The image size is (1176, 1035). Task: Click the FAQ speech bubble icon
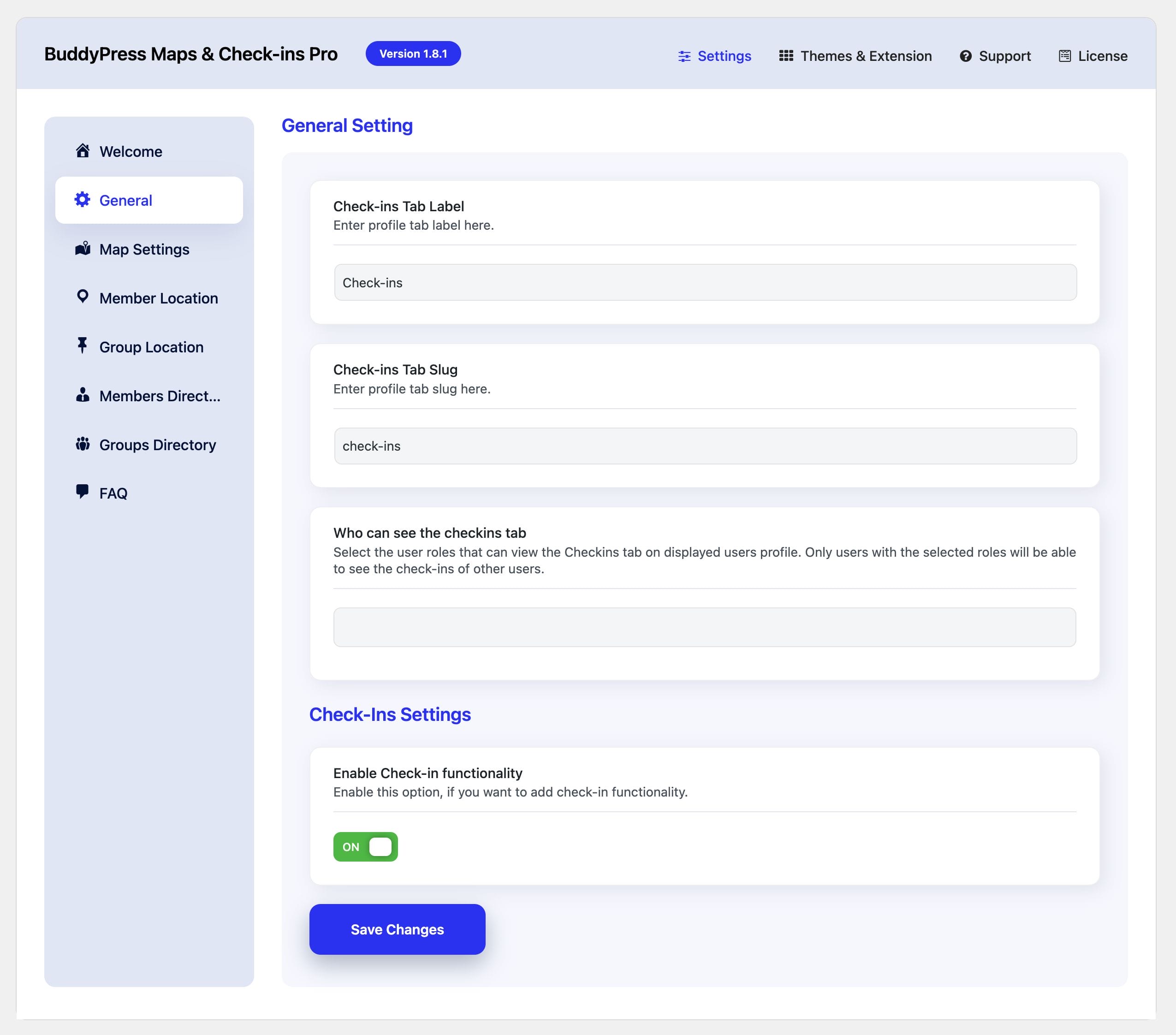click(x=82, y=492)
